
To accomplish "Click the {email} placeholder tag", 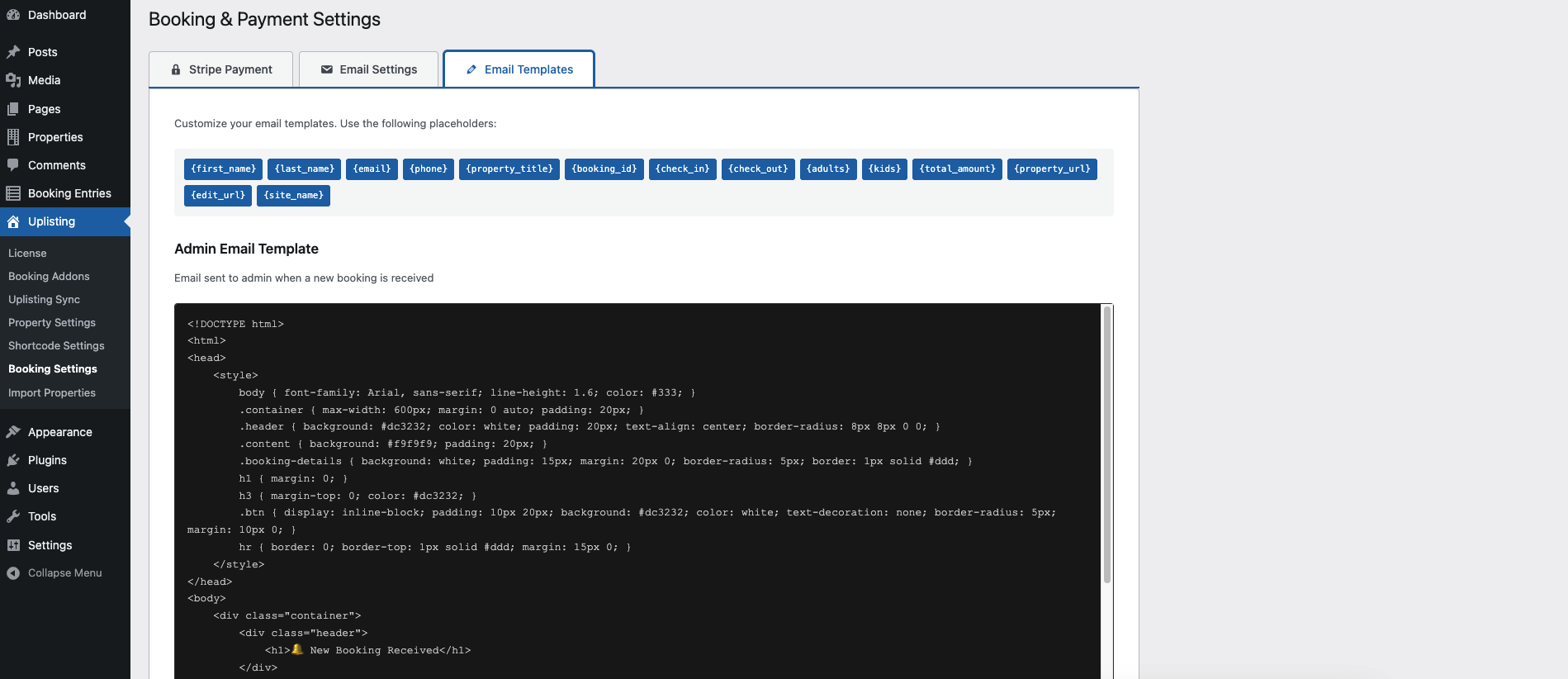I will (x=372, y=169).
